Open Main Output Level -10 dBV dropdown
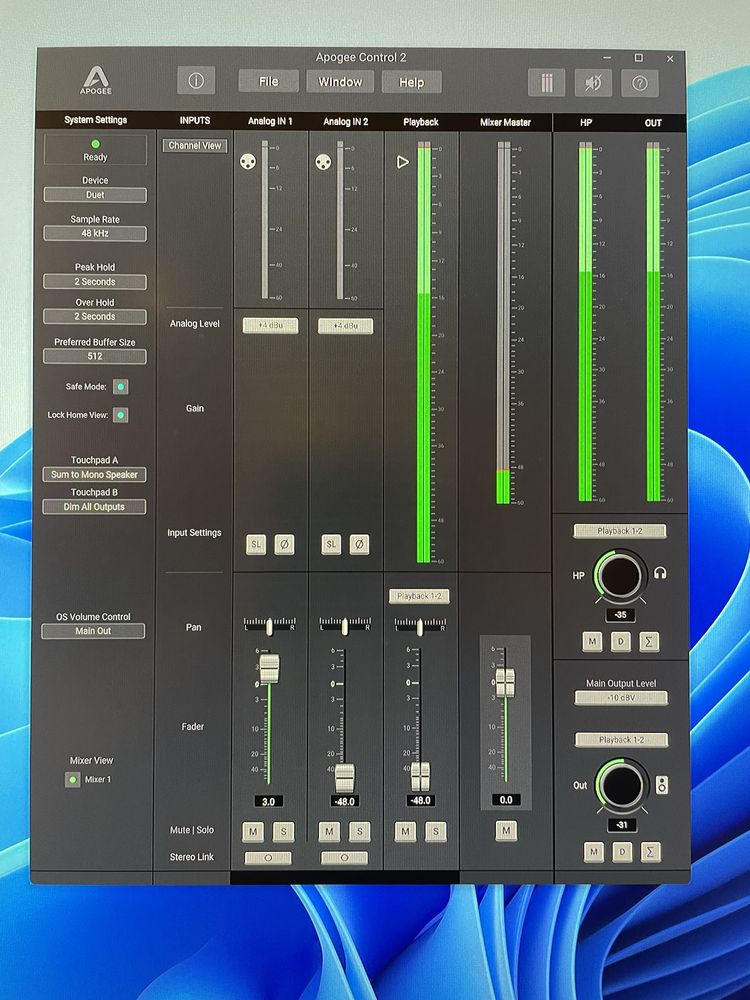This screenshot has height=1000, width=750. click(621, 698)
